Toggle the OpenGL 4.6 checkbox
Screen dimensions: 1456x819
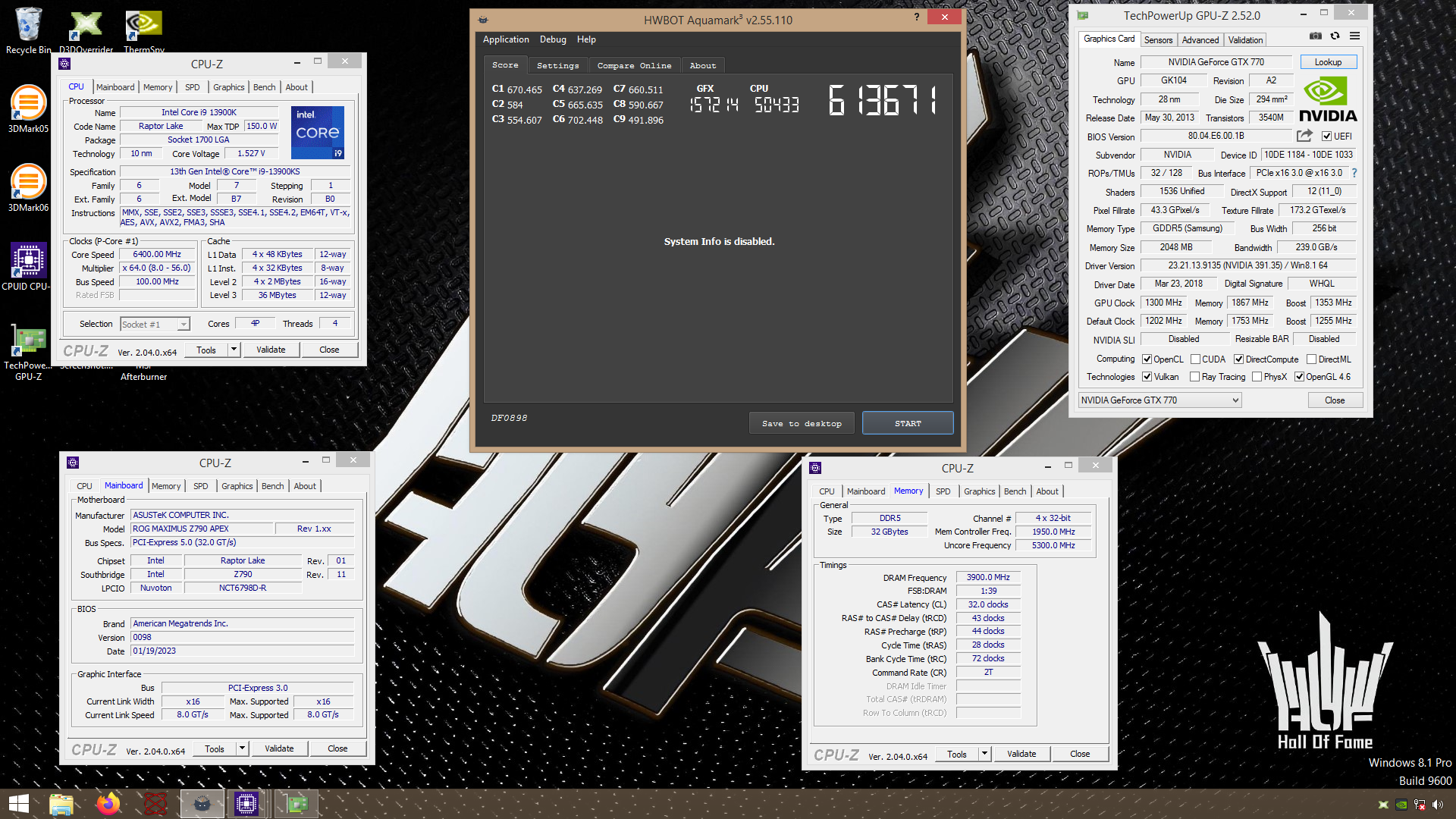point(1299,377)
